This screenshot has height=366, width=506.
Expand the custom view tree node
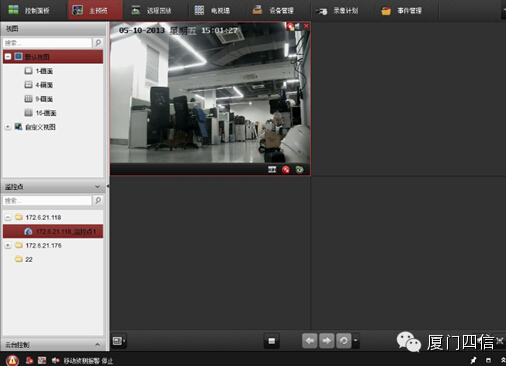coord(8,127)
